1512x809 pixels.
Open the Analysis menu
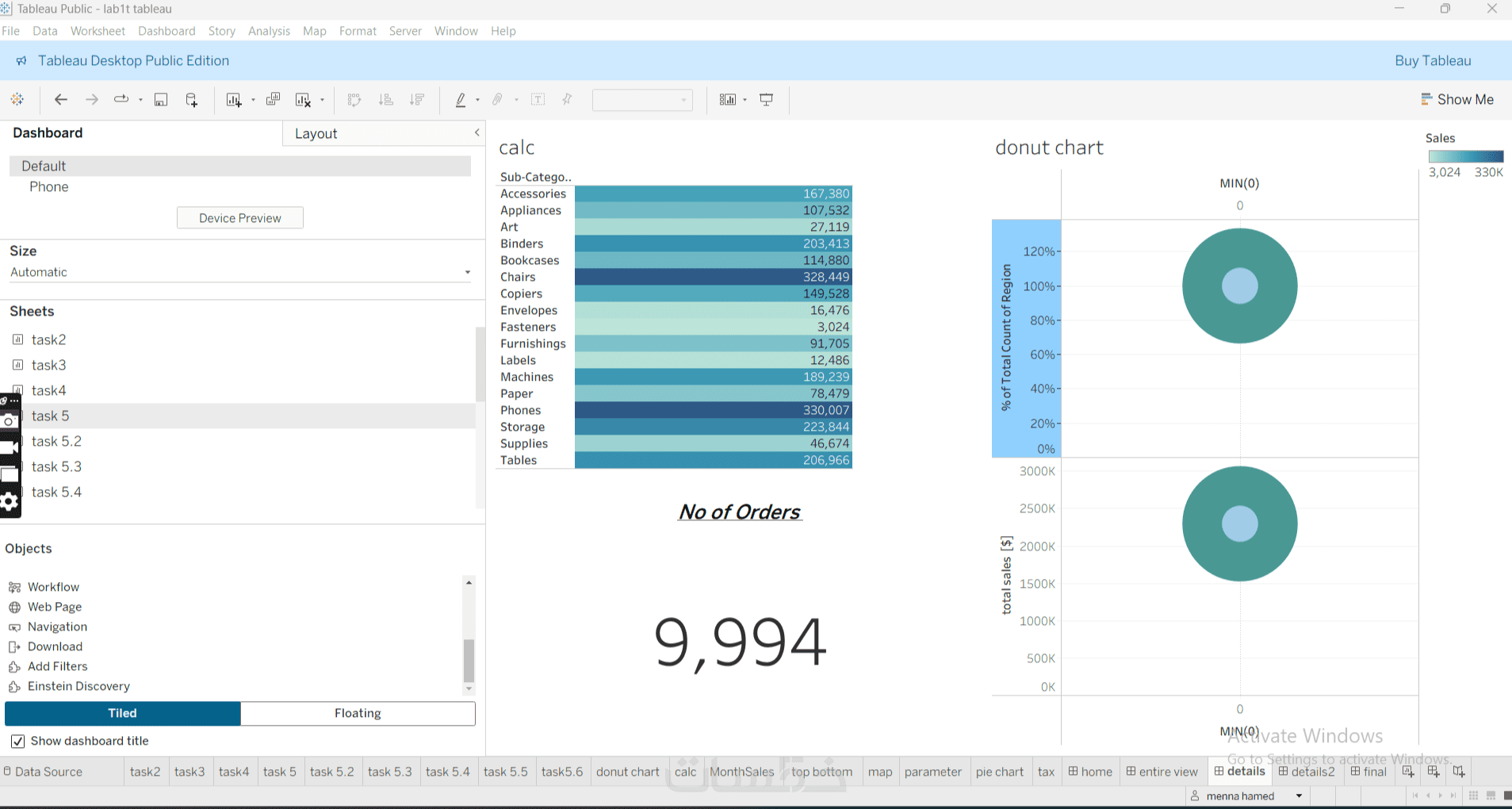coord(269,31)
